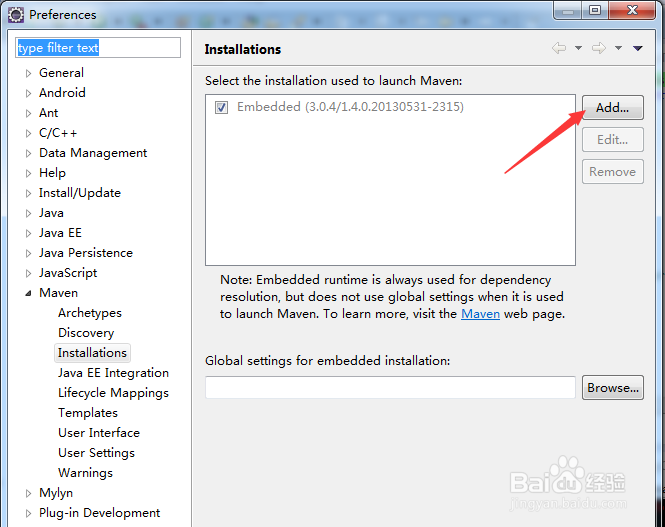Select the Java EE category
665x527 pixels.
click(x=60, y=233)
